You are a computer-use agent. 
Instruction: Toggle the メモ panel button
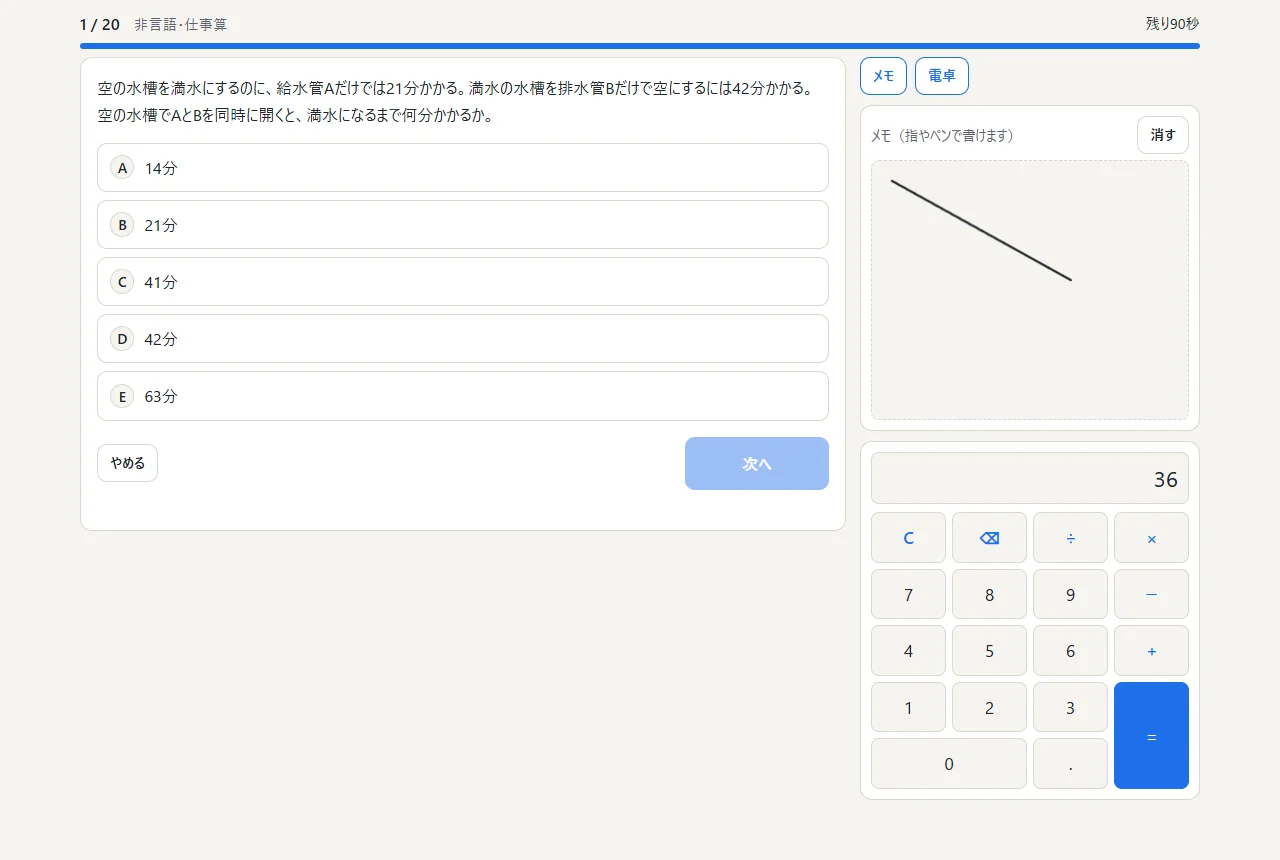click(883, 76)
